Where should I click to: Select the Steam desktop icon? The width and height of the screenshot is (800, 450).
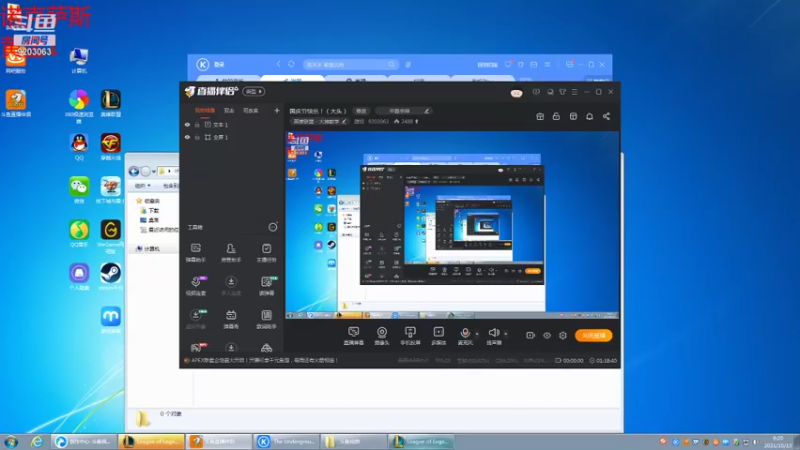(x=110, y=277)
